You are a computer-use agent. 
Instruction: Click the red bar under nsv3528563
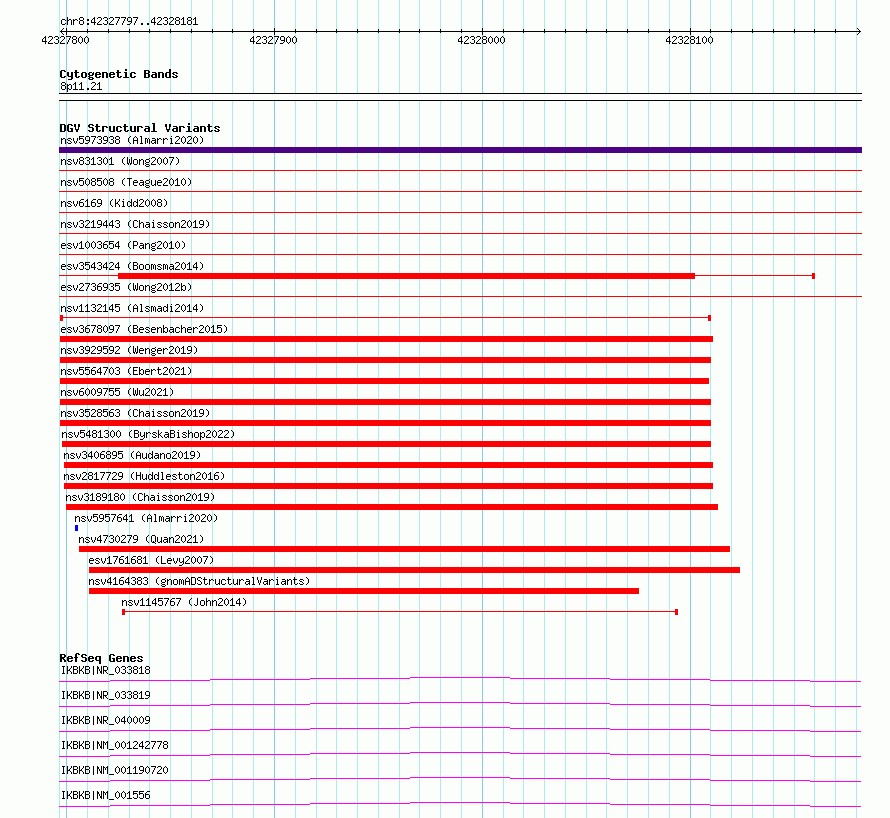(x=385, y=423)
